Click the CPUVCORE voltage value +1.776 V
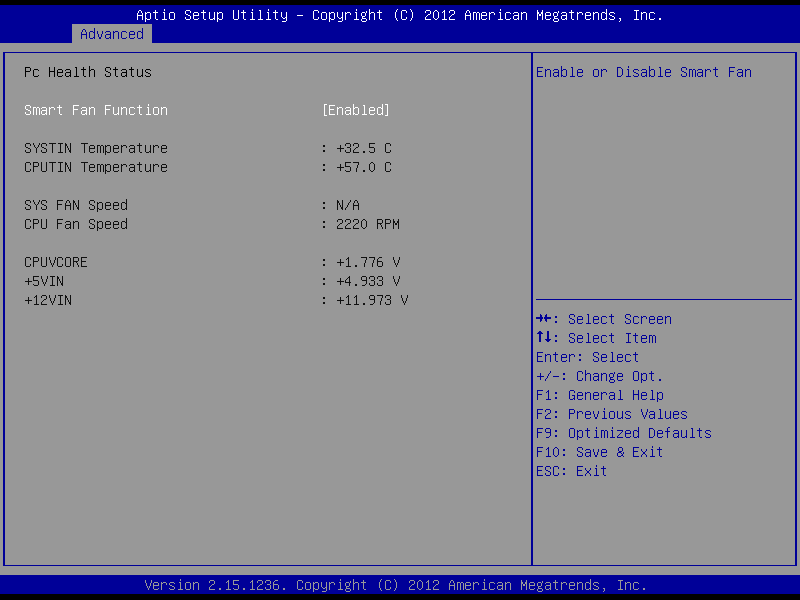 point(367,262)
